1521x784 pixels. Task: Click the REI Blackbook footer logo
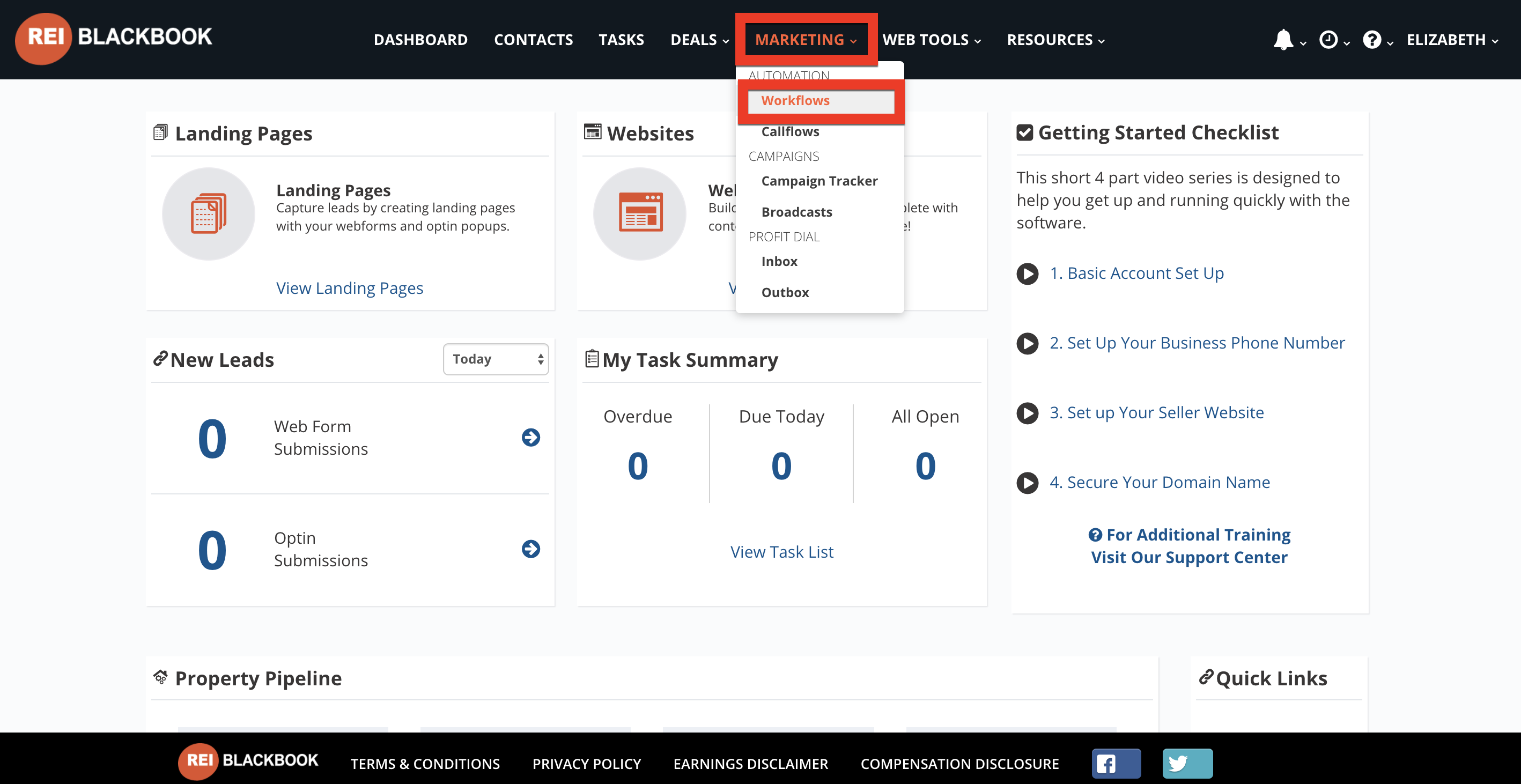tap(248, 761)
